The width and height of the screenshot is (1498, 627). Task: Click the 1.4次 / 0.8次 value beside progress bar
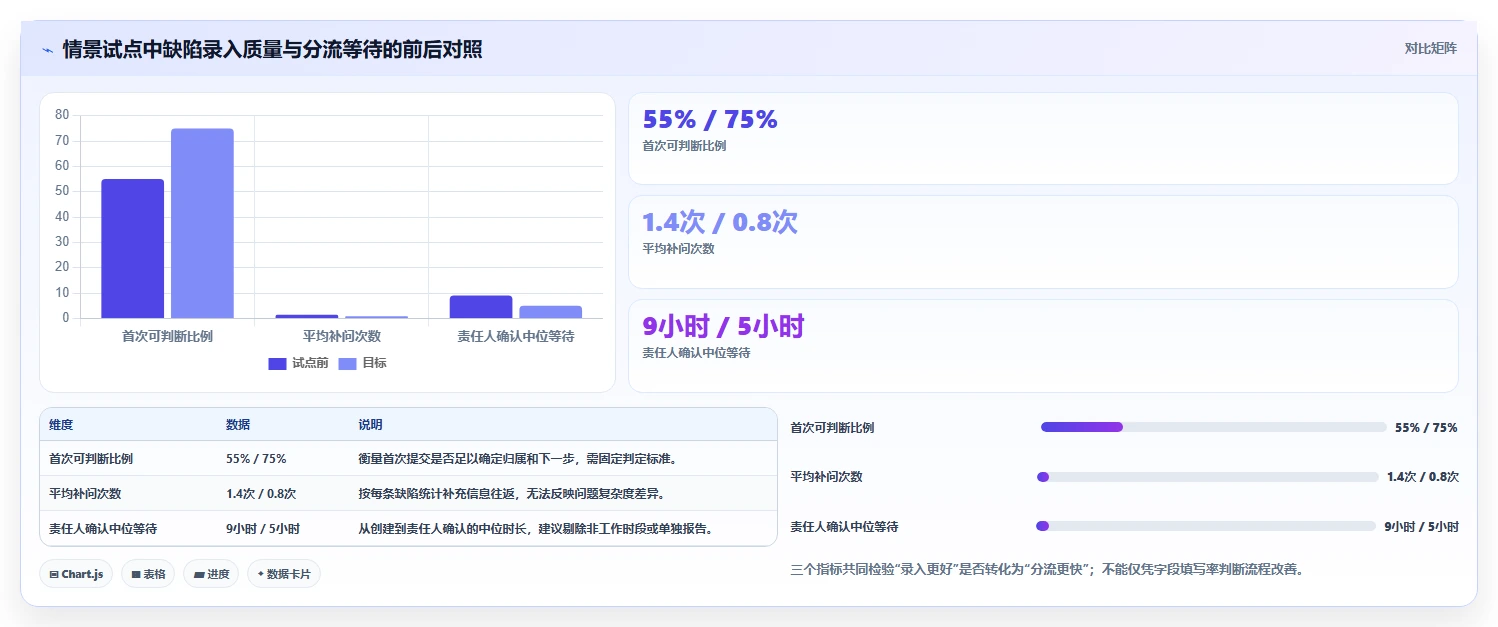coord(1423,477)
